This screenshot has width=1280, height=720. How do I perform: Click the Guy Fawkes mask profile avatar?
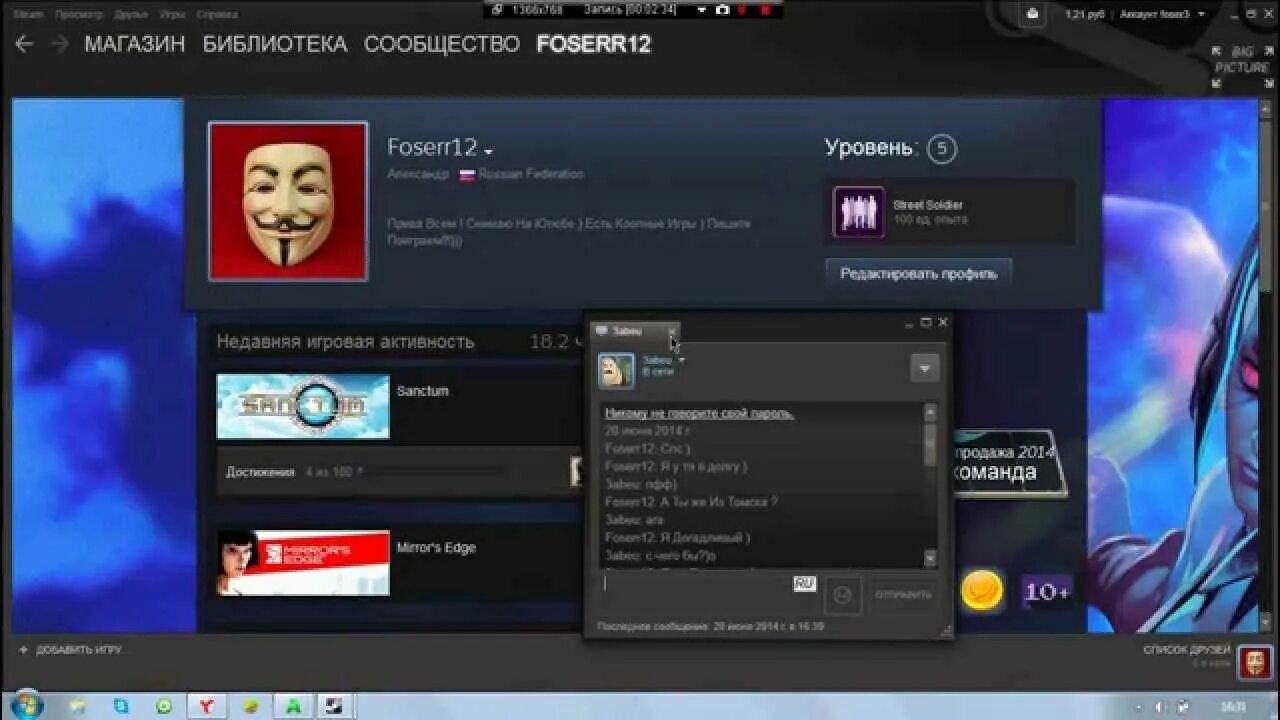point(288,201)
